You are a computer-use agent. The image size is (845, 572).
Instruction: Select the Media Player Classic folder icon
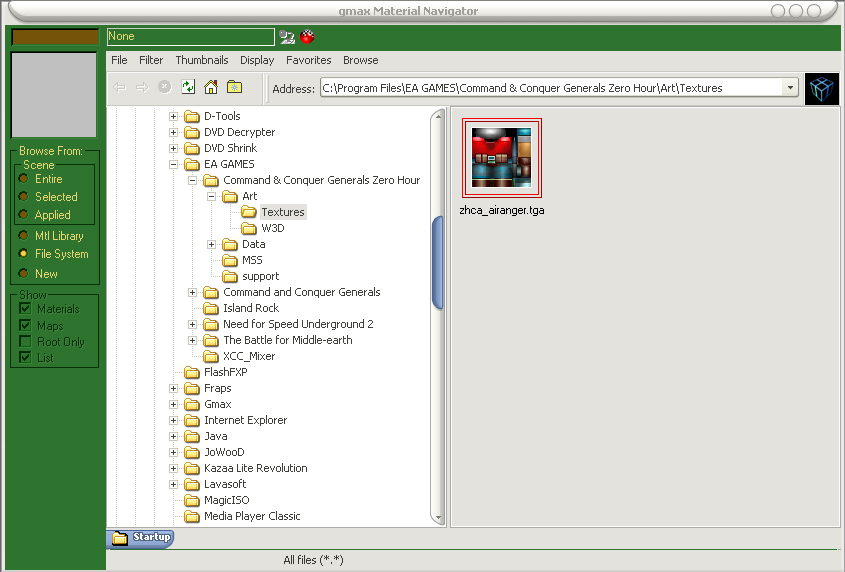tap(192, 516)
